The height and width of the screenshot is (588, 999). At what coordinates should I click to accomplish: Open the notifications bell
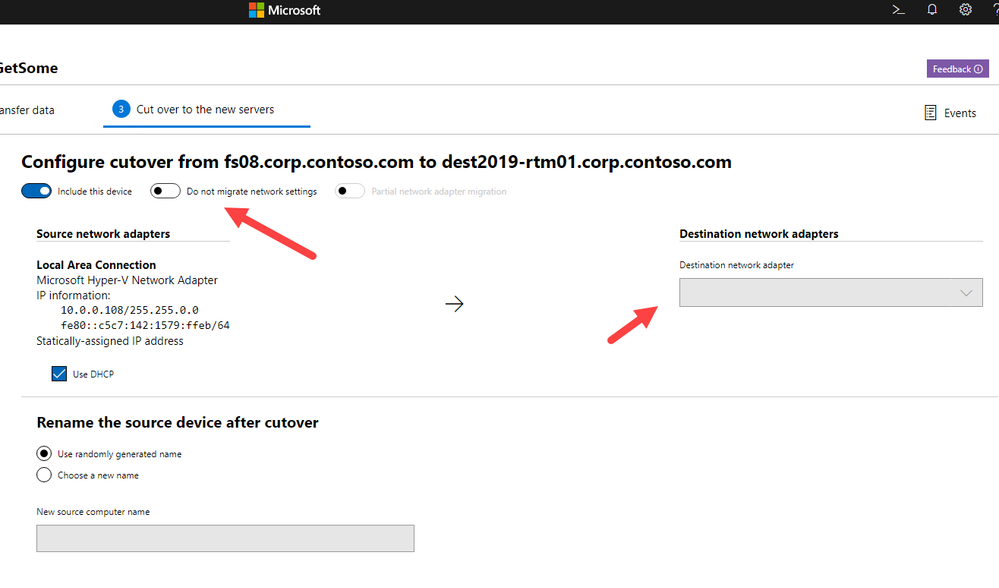point(932,10)
